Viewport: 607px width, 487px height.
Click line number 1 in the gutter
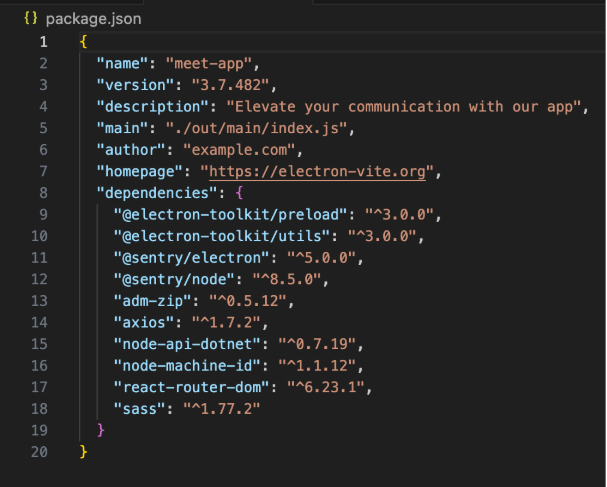tap(43, 42)
